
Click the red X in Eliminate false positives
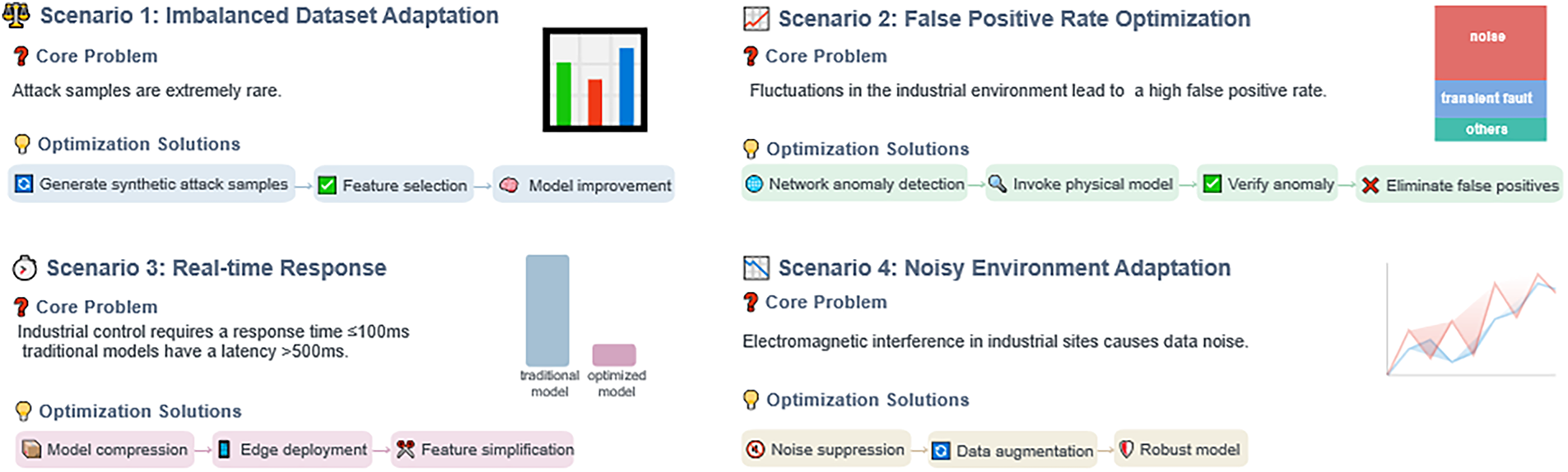click(1370, 185)
